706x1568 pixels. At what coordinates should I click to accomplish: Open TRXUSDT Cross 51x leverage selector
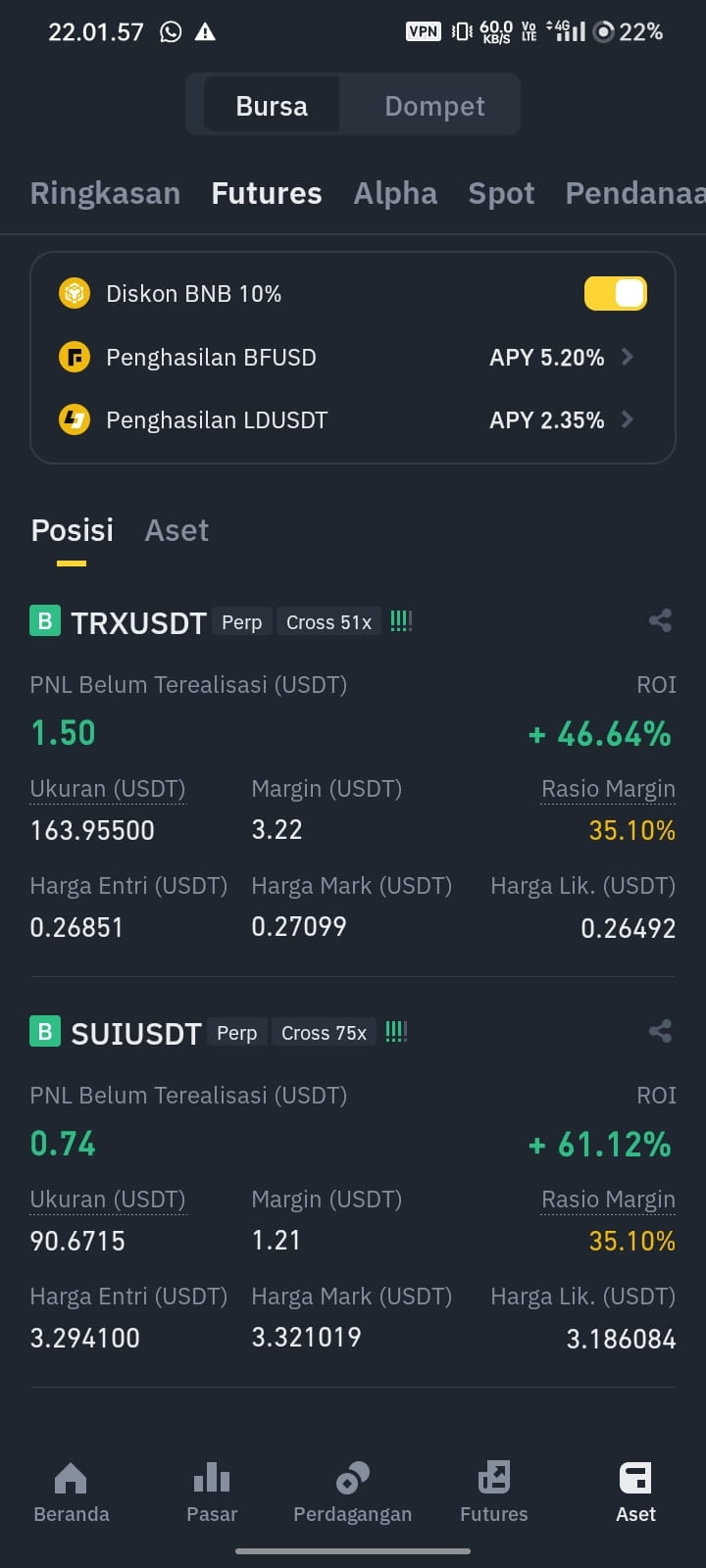pyautogui.click(x=328, y=622)
